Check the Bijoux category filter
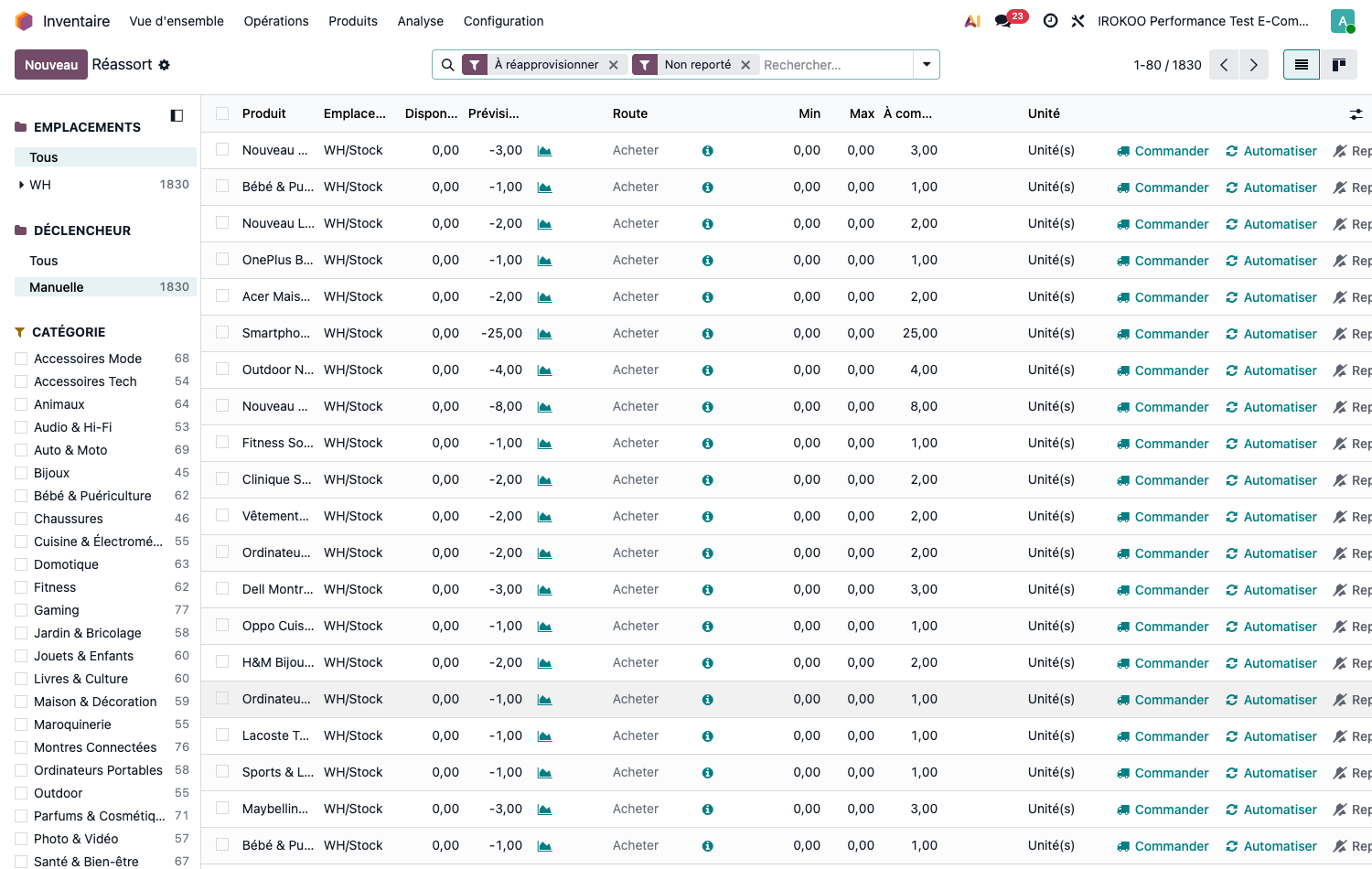 click(x=21, y=473)
